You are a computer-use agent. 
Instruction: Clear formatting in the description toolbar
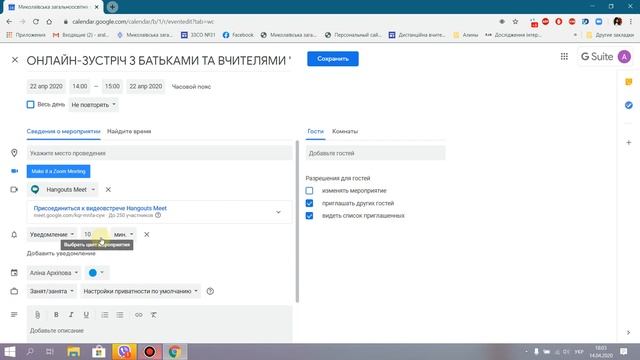coord(153,315)
